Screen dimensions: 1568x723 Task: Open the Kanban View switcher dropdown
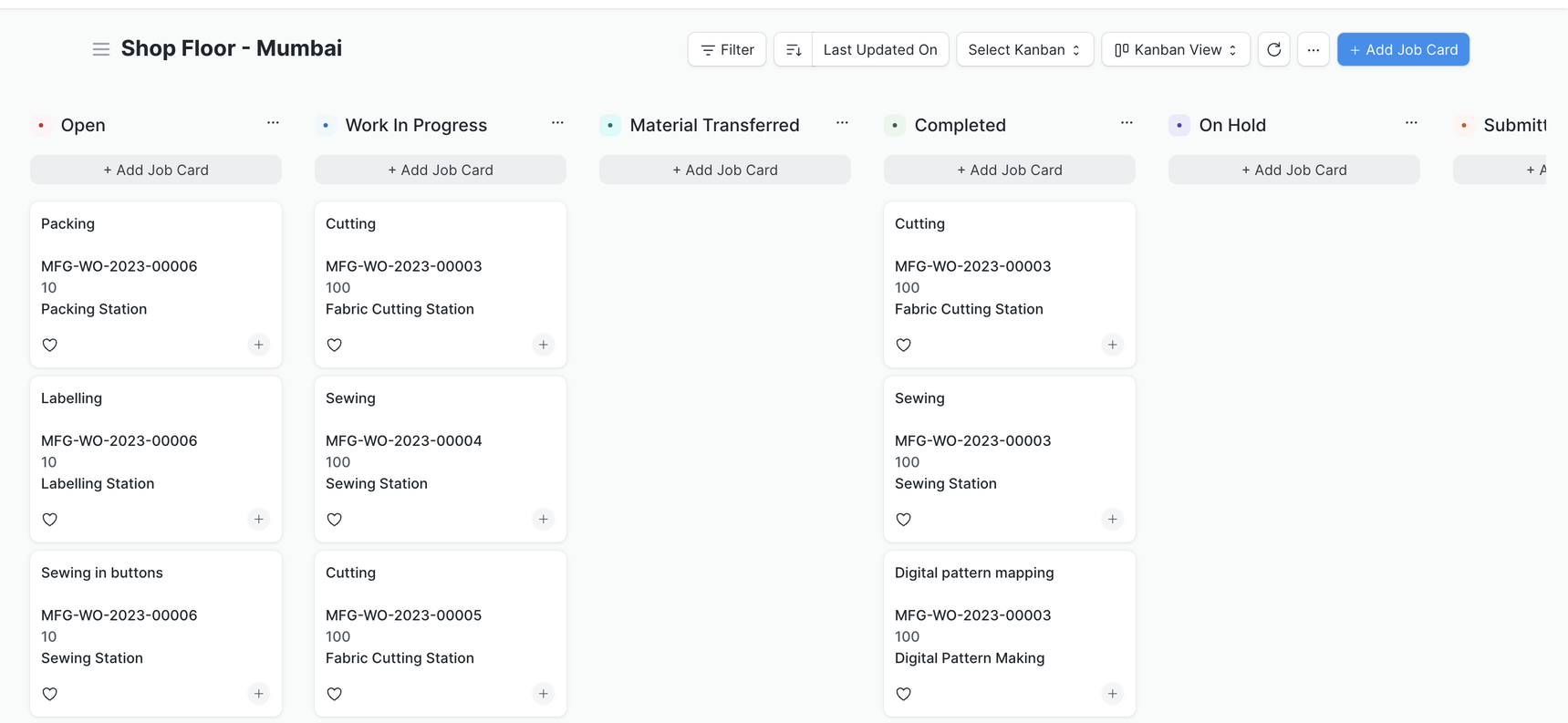(1175, 49)
